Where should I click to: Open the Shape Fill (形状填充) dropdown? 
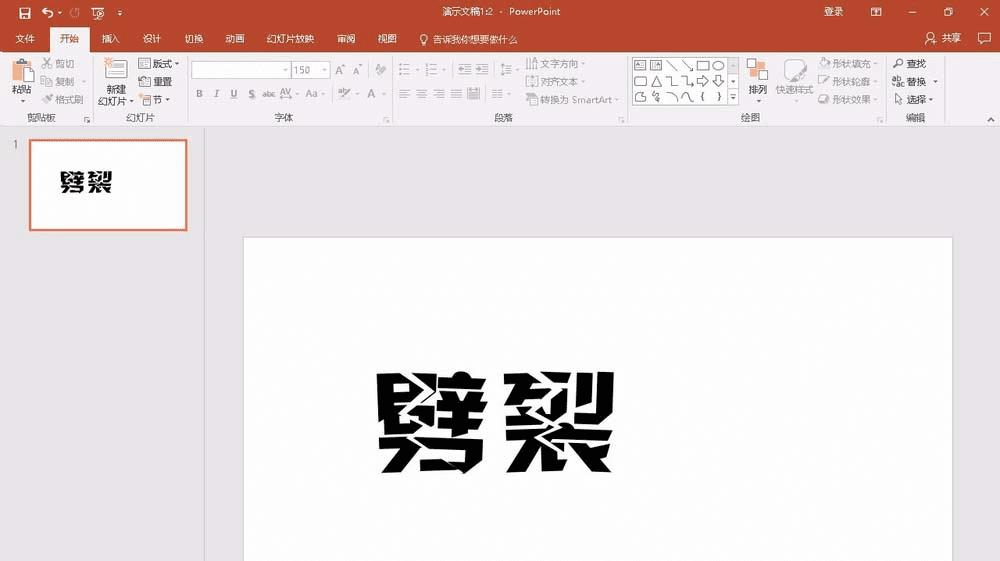click(x=848, y=63)
